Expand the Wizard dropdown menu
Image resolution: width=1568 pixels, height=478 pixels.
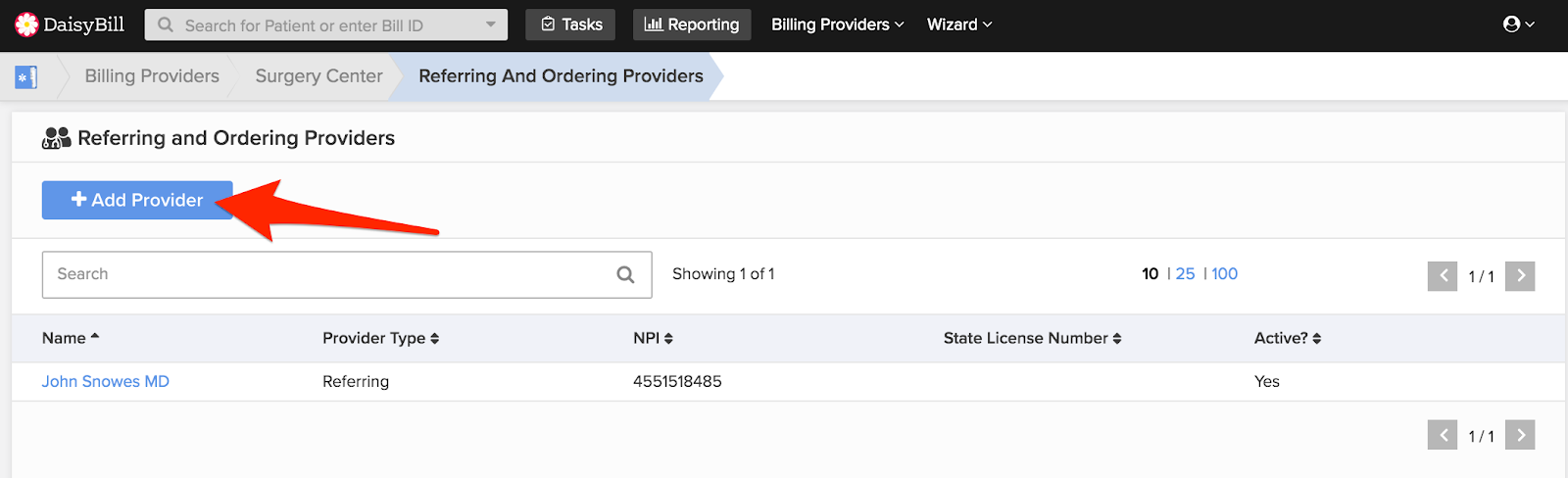point(959,24)
